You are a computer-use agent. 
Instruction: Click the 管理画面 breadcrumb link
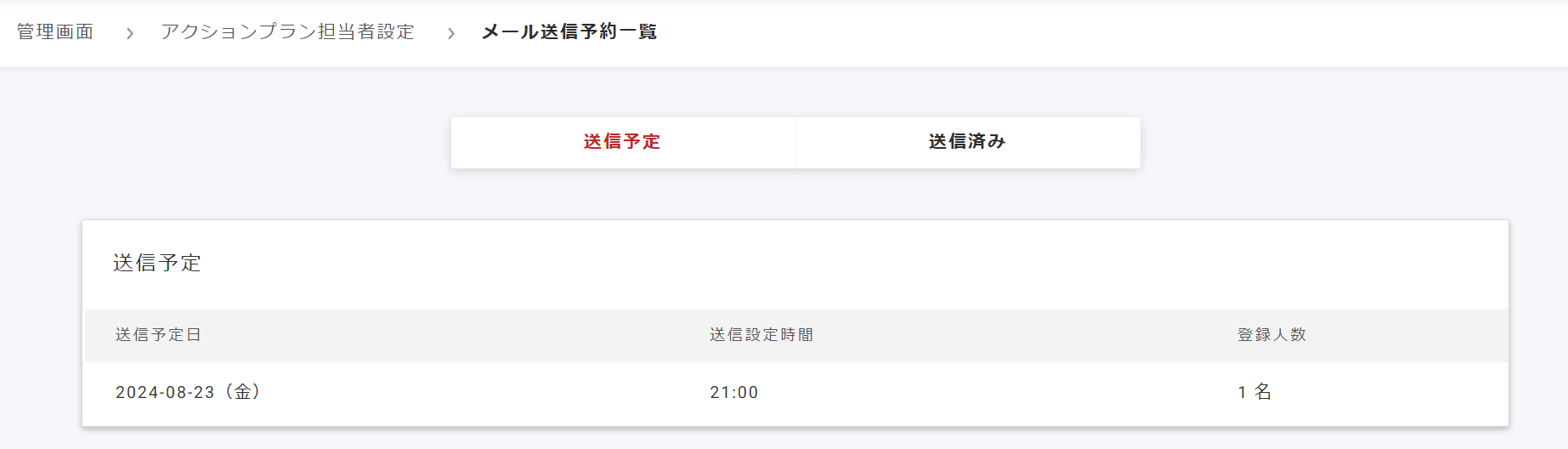[55, 32]
